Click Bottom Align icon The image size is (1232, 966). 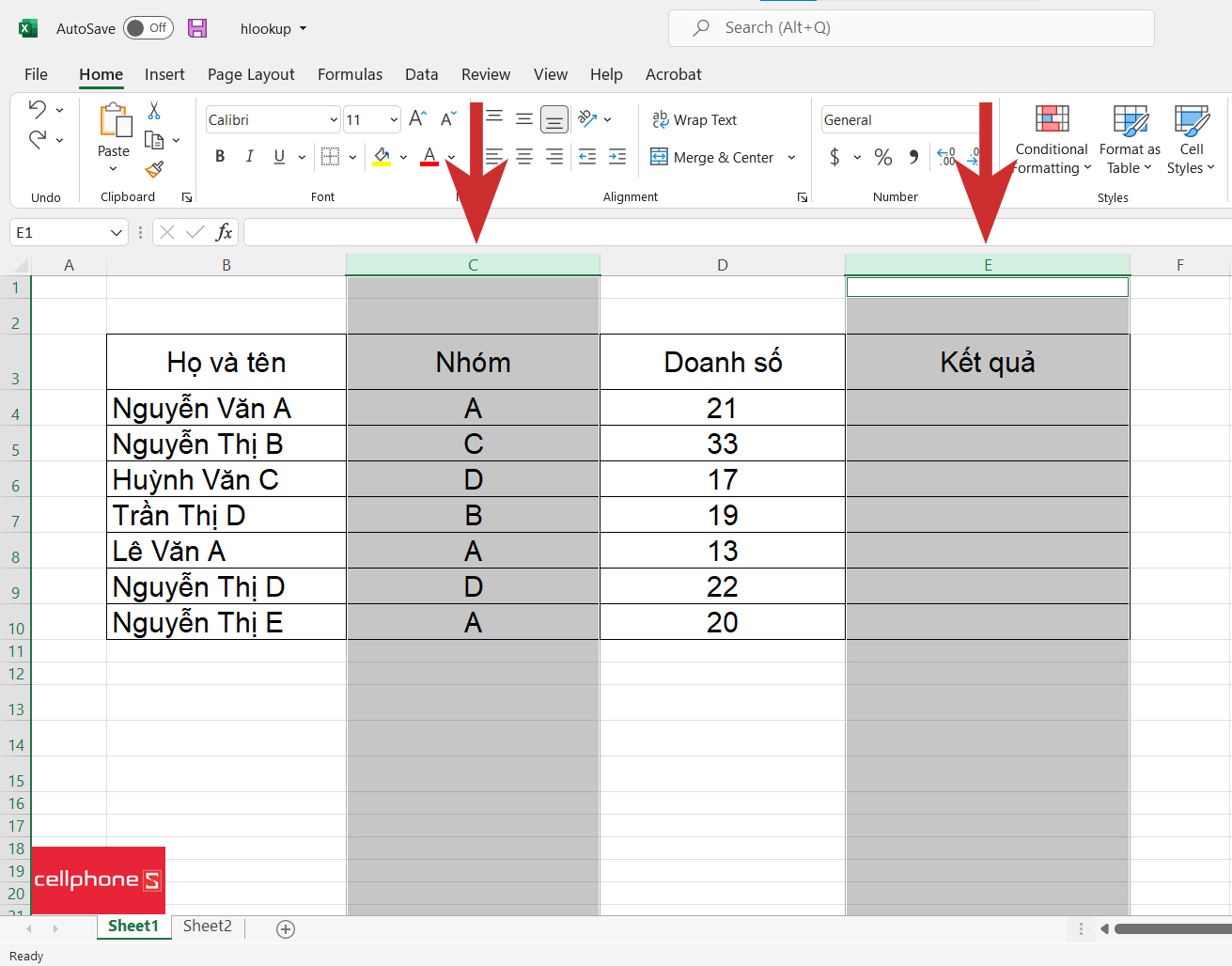tap(554, 119)
